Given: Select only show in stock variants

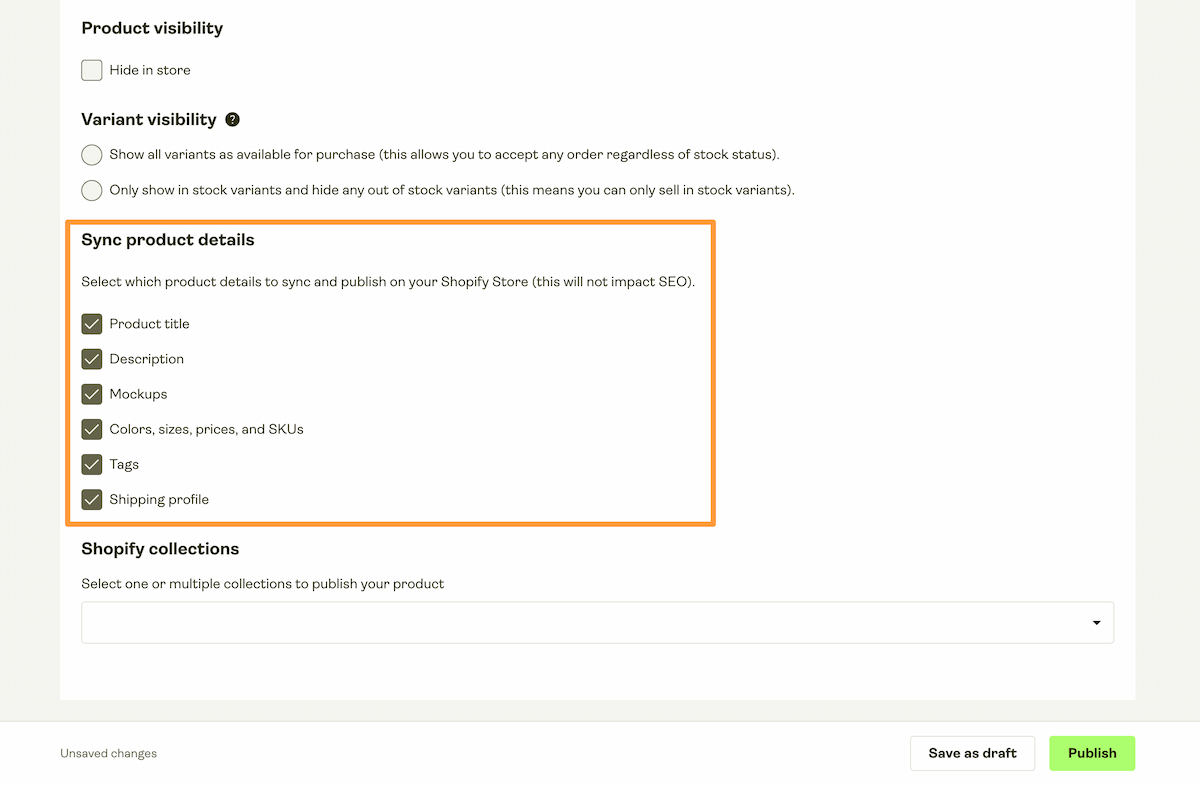Looking at the screenshot, I should 91,190.
